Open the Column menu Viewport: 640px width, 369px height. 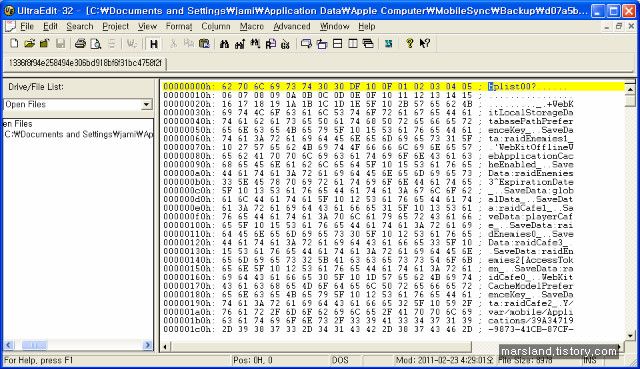tap(216, 27)
